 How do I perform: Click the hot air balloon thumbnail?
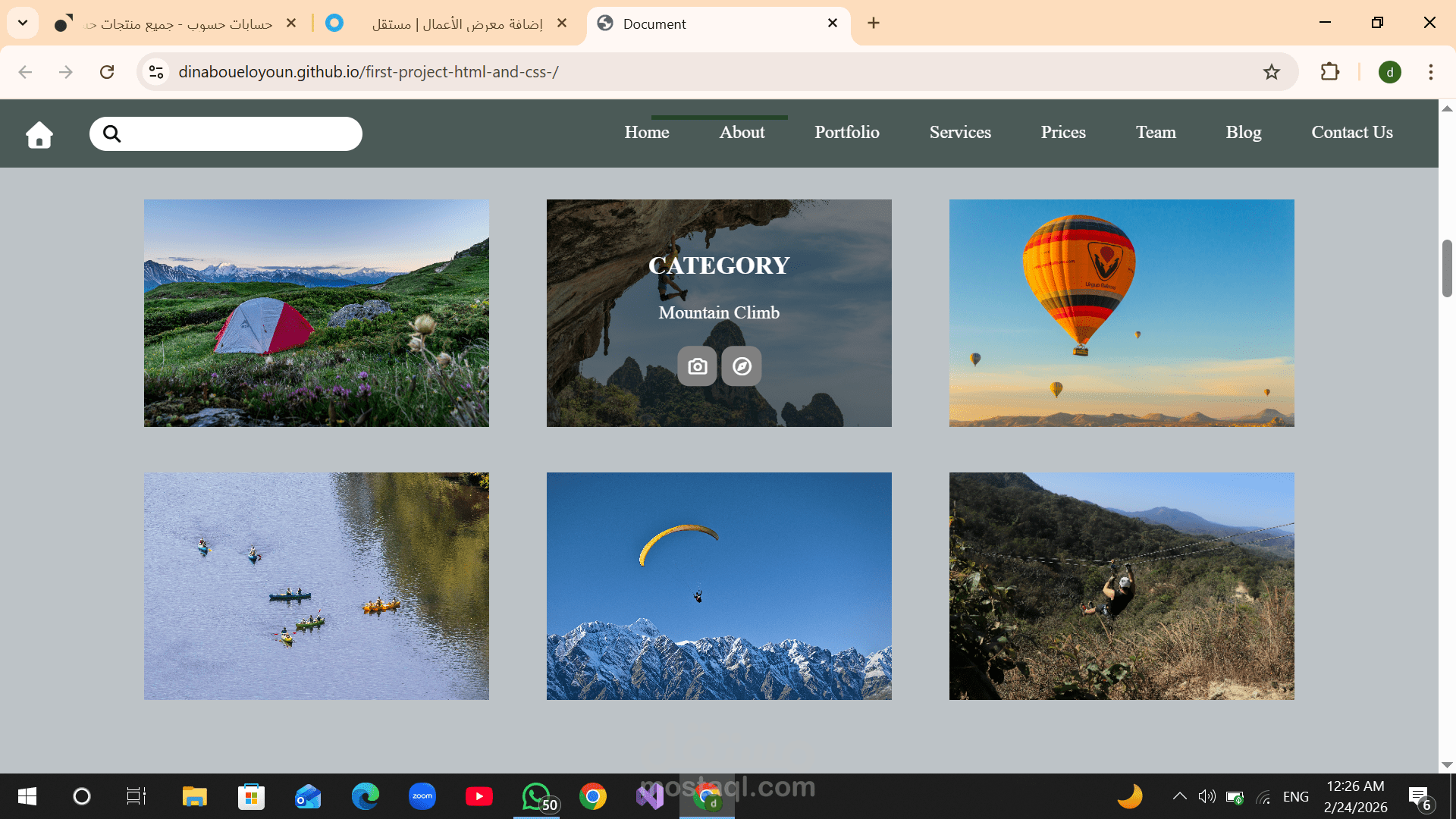pyautogui.click(x=1122, y=312)
